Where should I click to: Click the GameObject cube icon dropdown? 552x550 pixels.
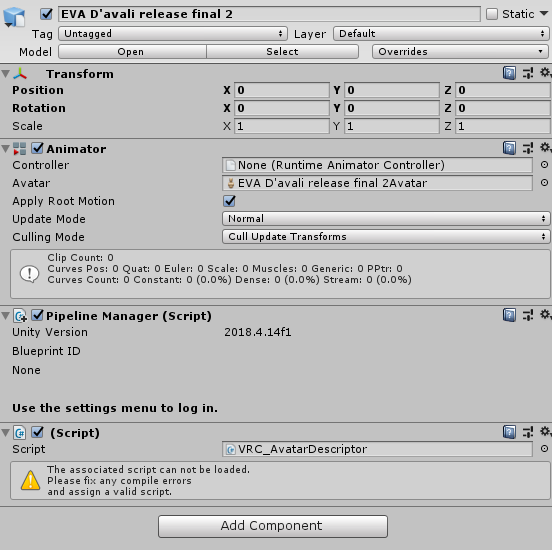[14, 17]
